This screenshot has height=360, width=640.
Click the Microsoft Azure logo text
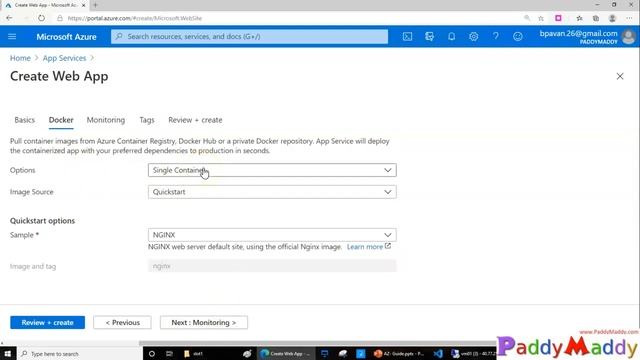(x=66, y=37)
